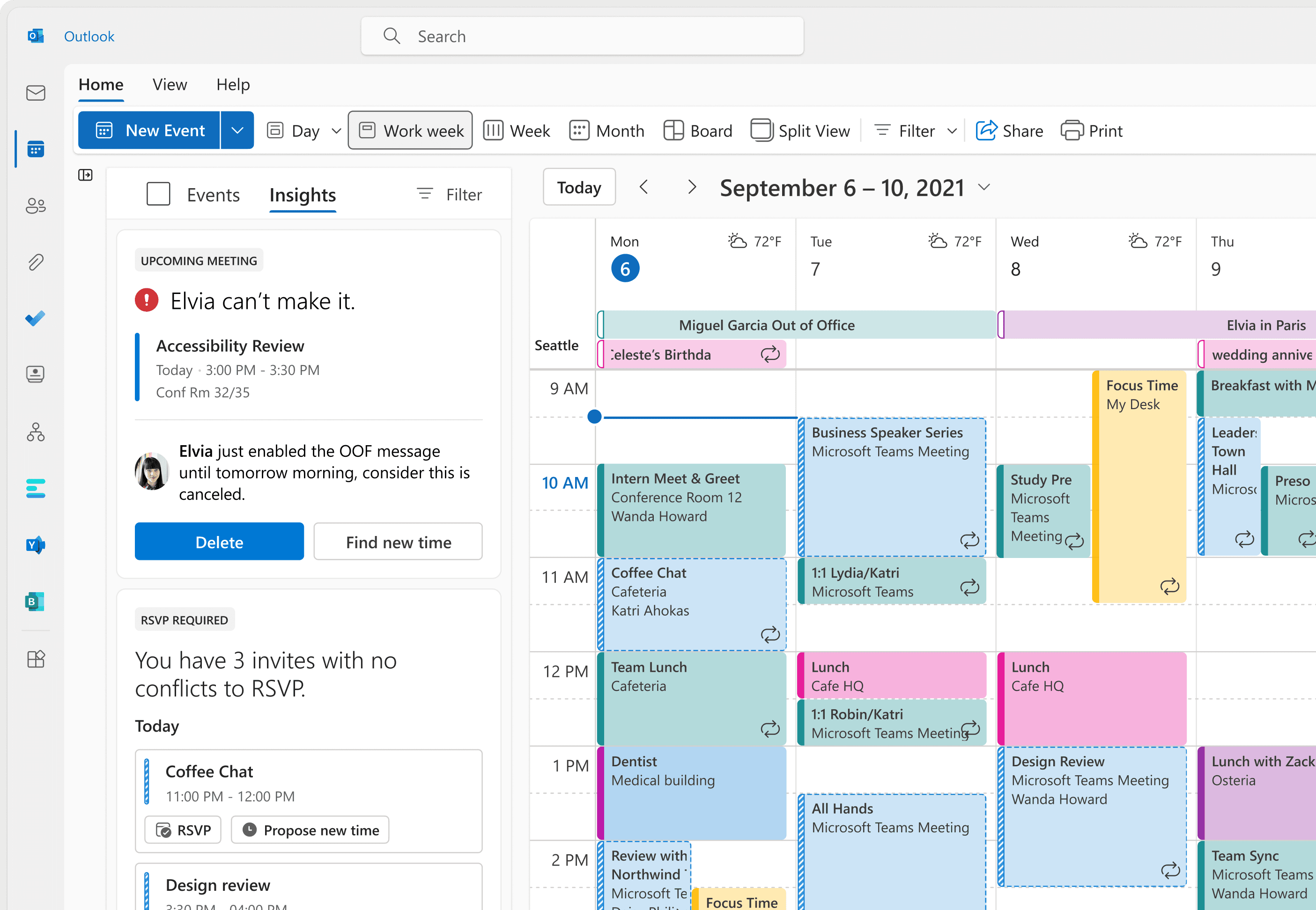The height and width of the screenshot is (910, 1316).
Task: RSVP to Coffee Chat invite
Action: 183,830
